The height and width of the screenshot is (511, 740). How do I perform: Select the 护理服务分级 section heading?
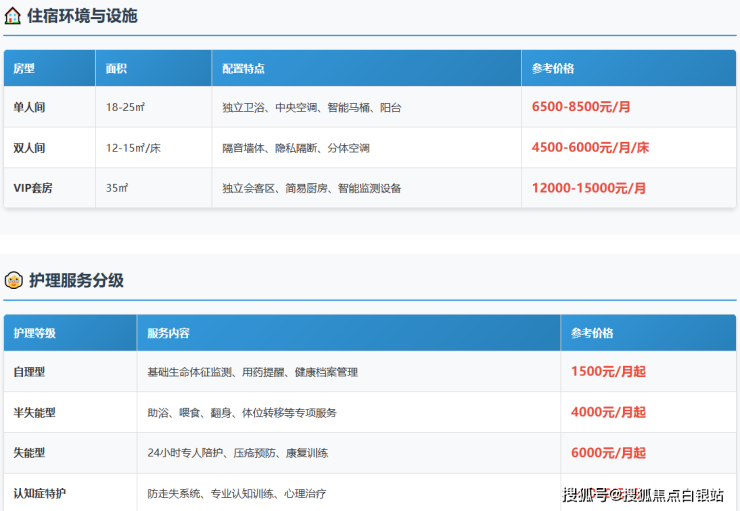pyautogui.click(x=76, y=281)
